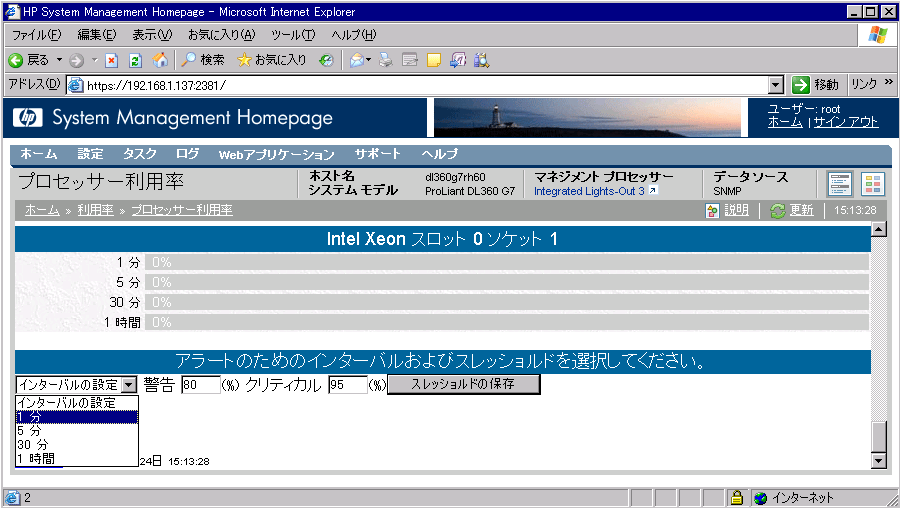The width and height of the screenshot is (900, 508).
Task: Click the Internet zone globe icon
Action: 761,498
